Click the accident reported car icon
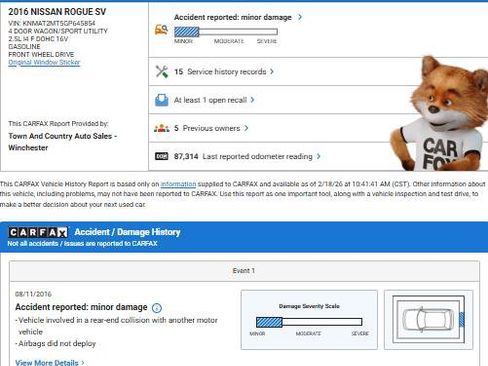The height and width of the screenshot is (366, 488). click(x=161, y=30)
